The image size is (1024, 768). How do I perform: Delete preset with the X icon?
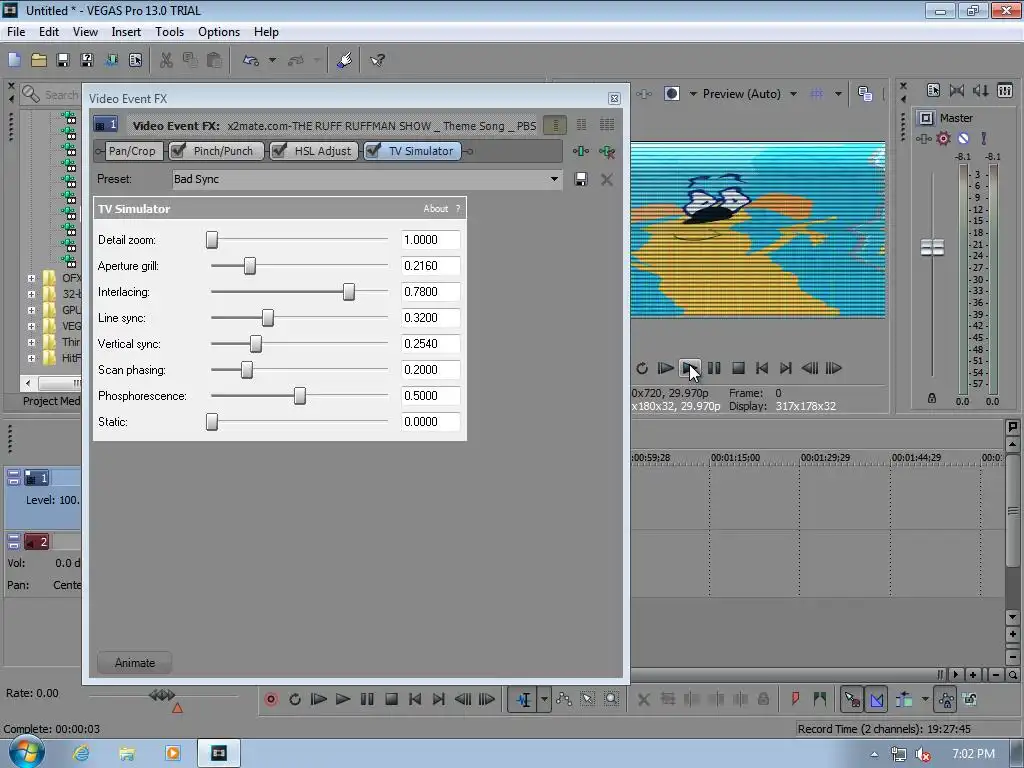coord(607,179)
